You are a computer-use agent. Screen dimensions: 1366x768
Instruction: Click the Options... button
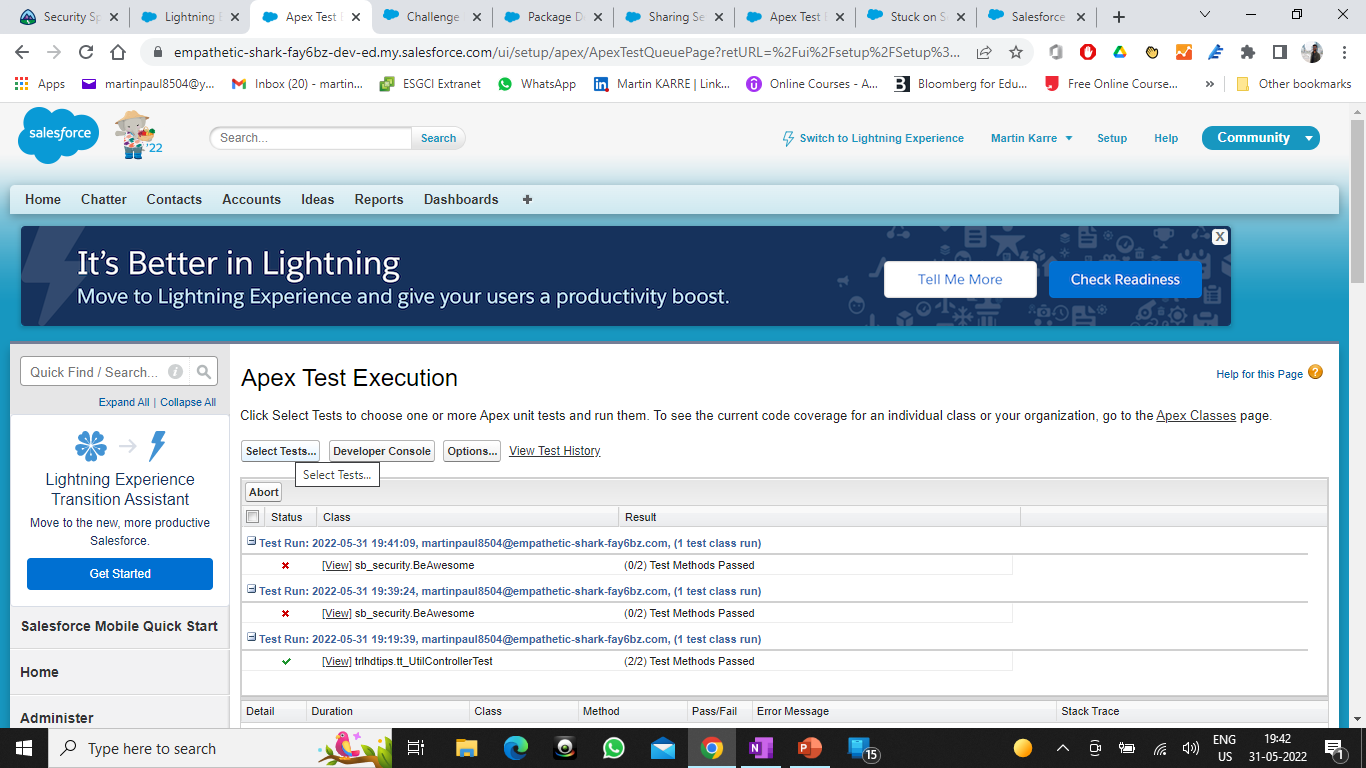click(472, 451)
